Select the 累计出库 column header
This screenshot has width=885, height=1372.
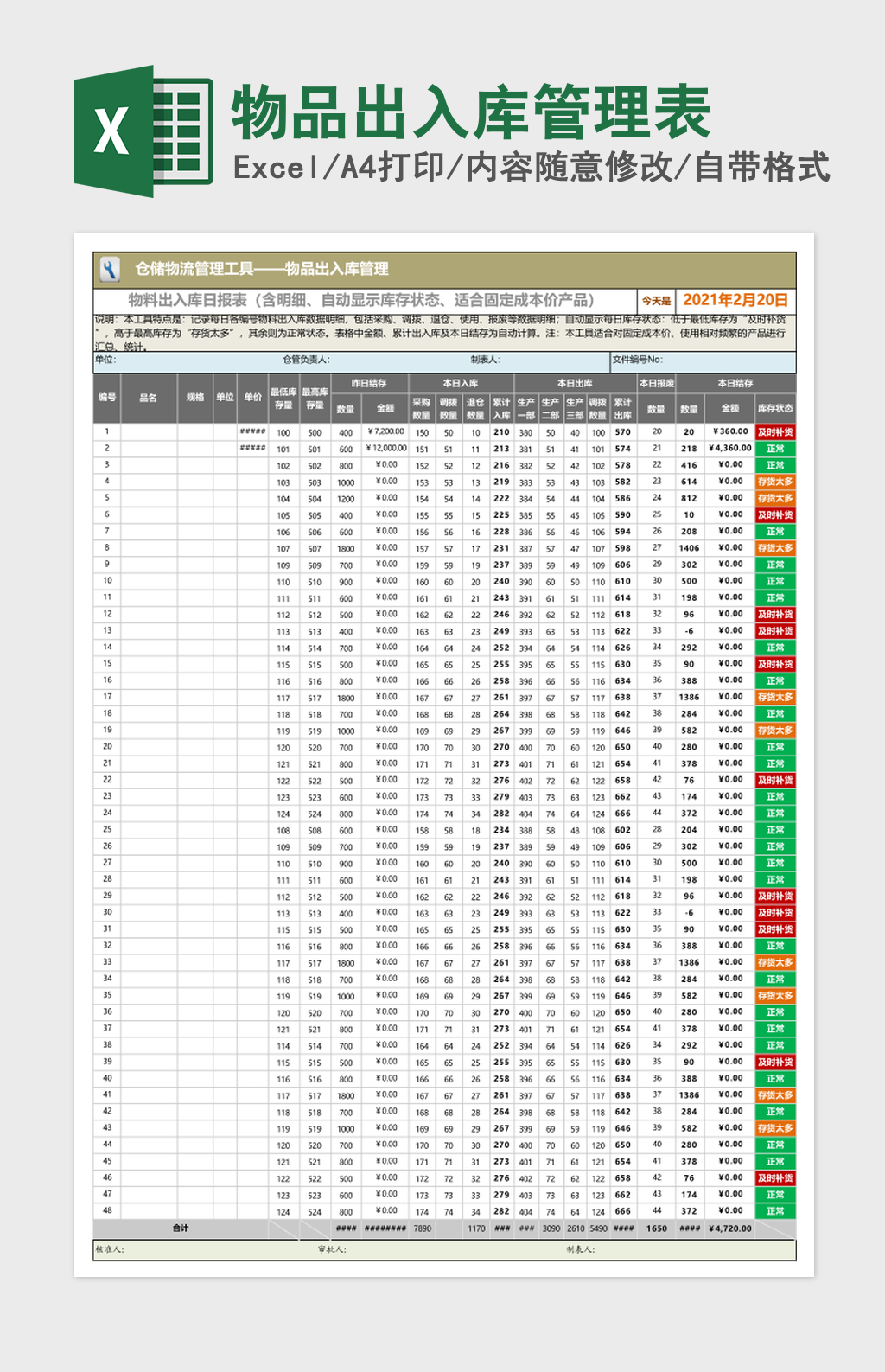point(623,408)
